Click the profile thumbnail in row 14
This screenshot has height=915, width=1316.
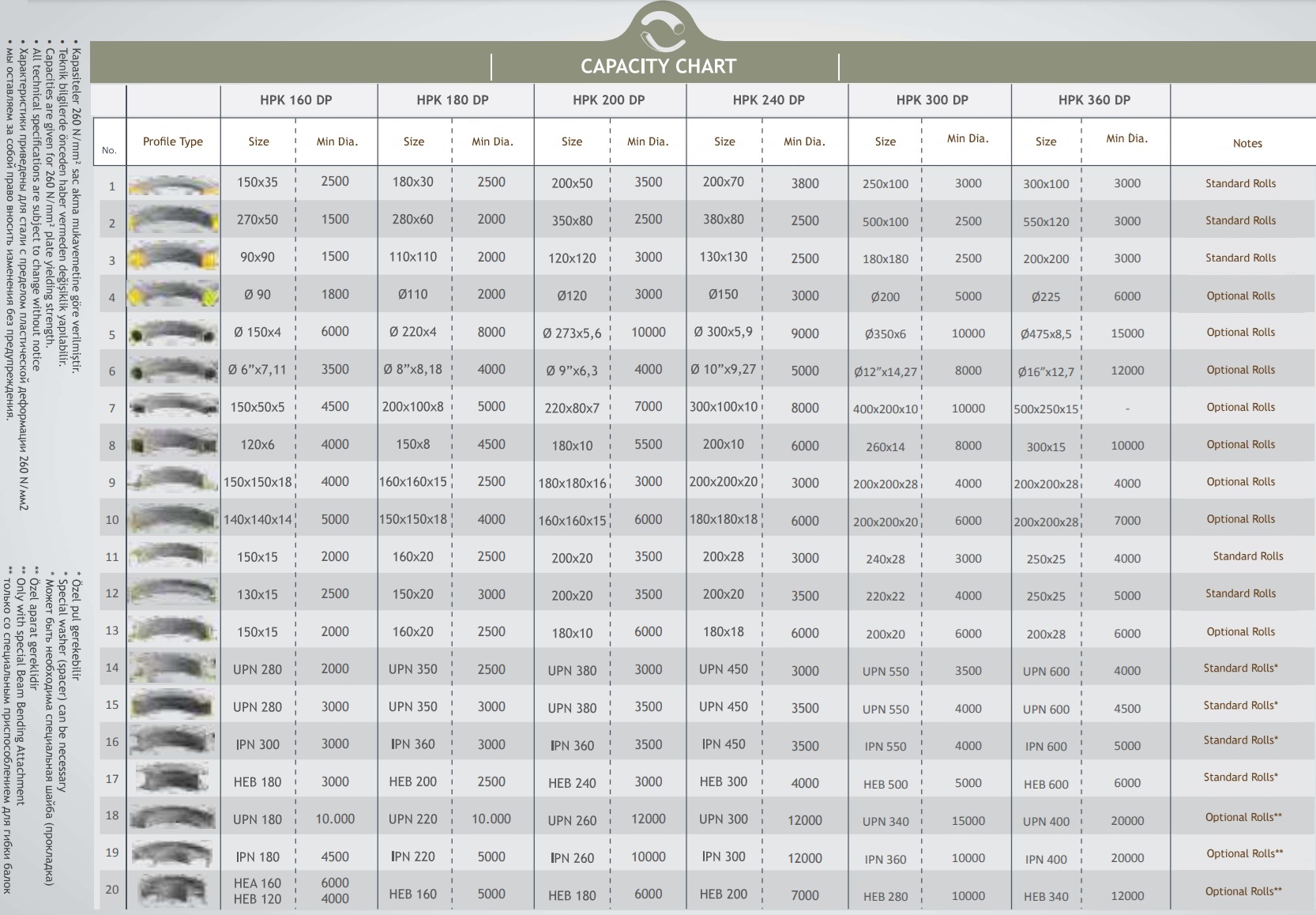click(x=174, y=668)
